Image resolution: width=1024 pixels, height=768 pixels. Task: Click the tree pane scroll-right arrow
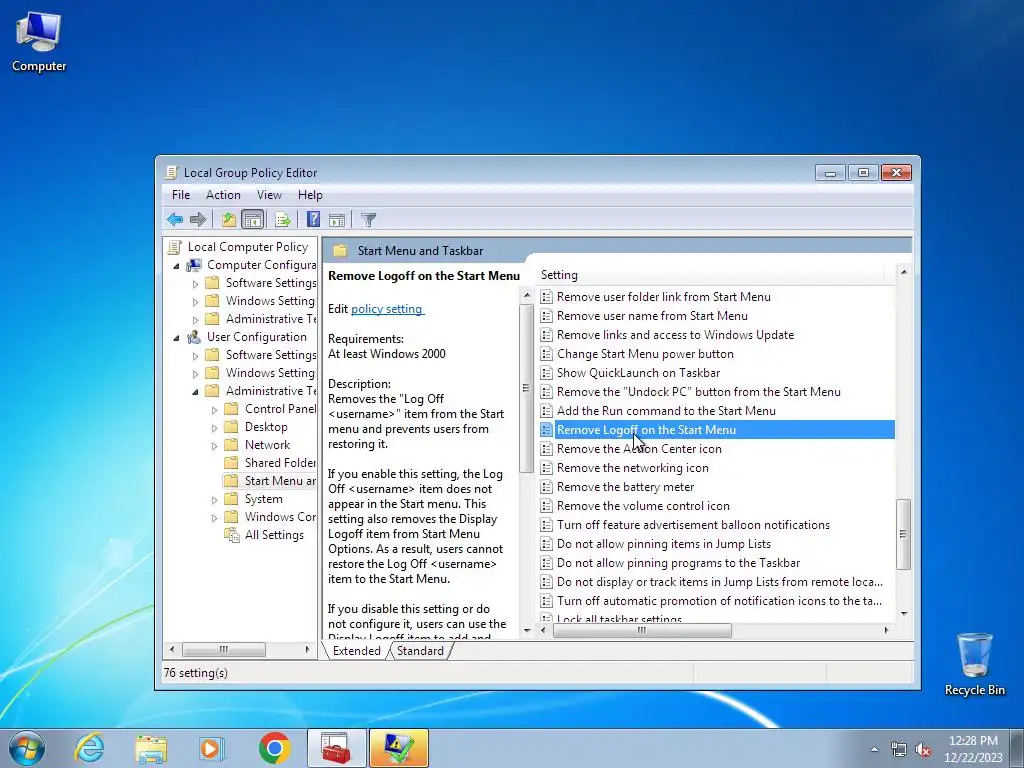point(307,649)
